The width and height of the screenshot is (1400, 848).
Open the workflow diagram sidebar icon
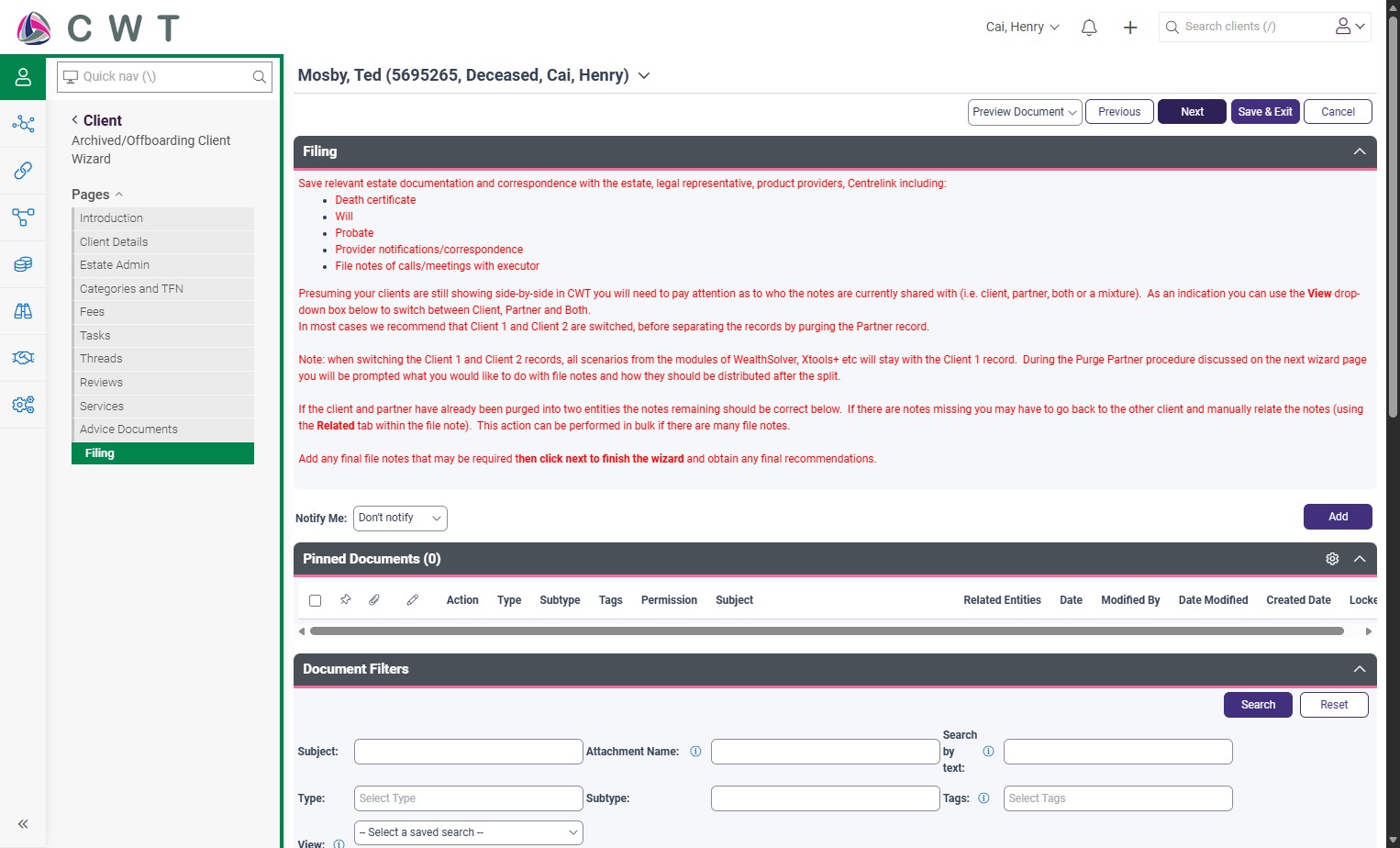(23, 218)
